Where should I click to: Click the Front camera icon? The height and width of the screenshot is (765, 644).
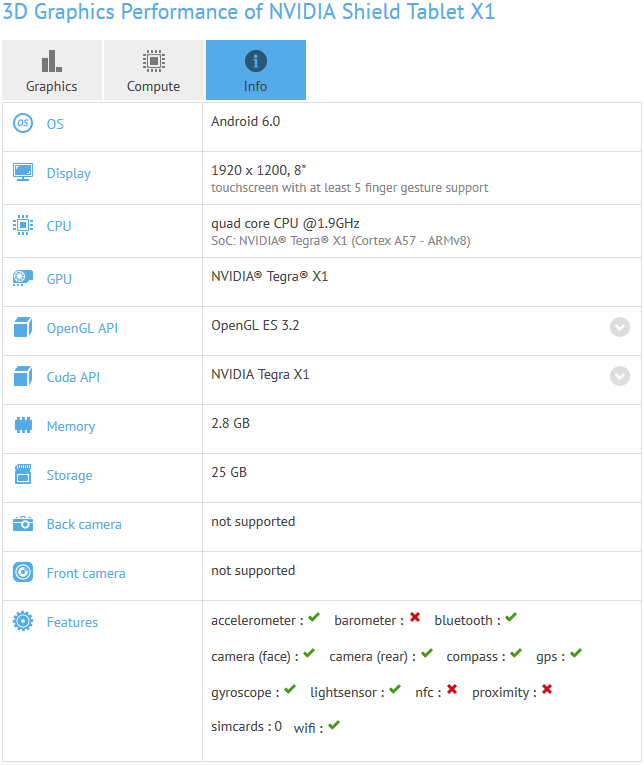point(23,573)
